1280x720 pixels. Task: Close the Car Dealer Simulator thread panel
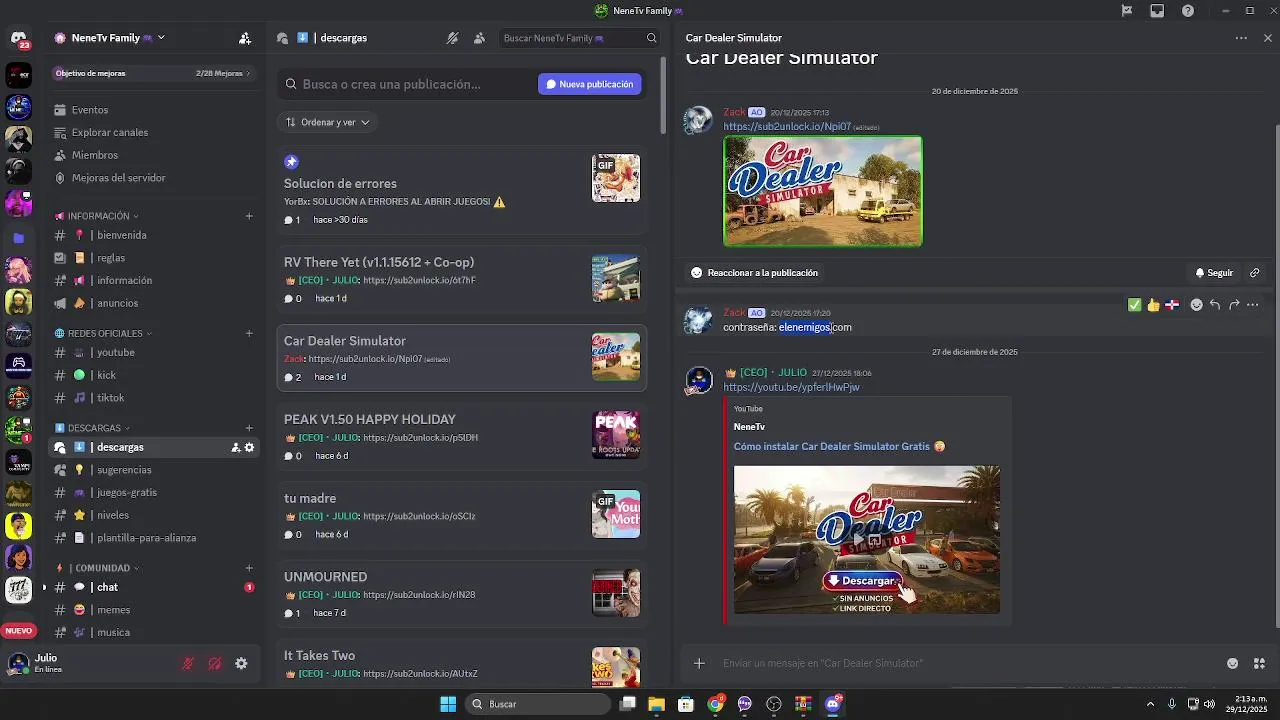pos(1268,38)
